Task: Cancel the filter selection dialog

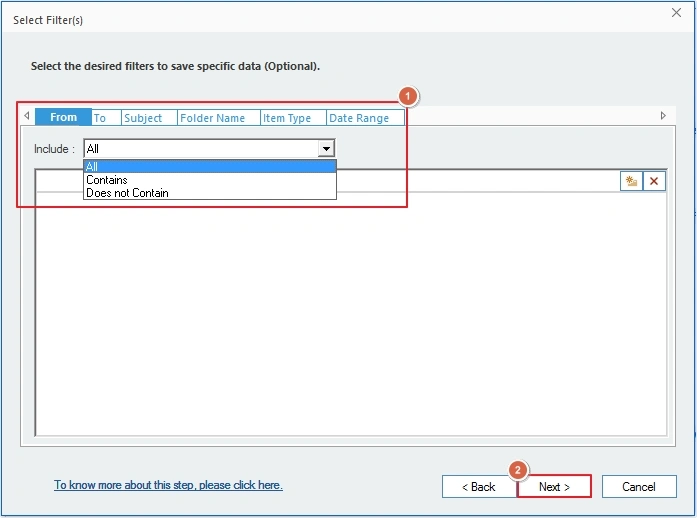Action: tap(639, 486)
